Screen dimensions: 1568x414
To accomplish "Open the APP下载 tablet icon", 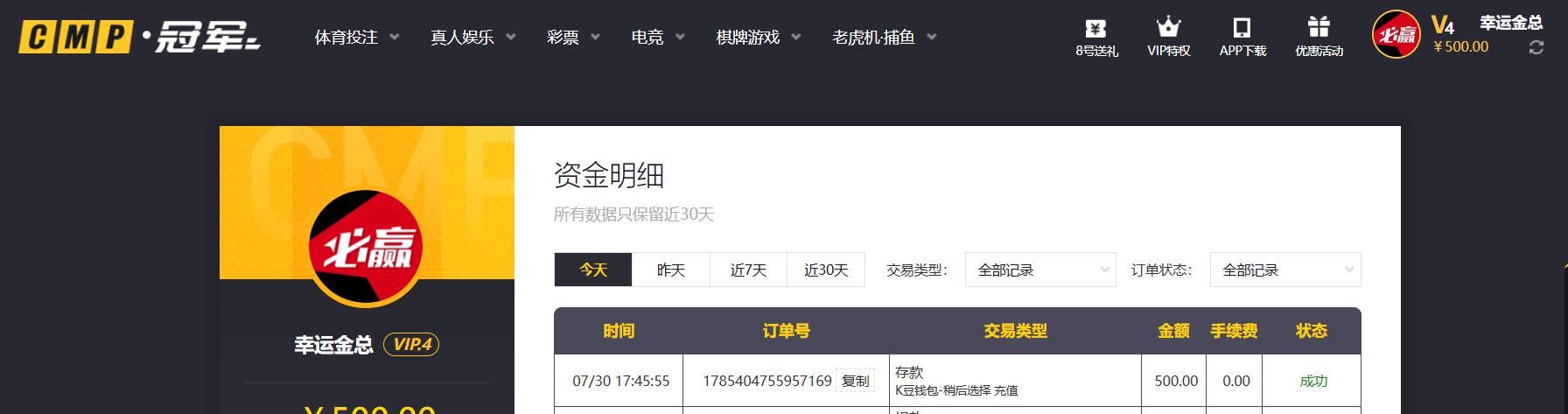I will point(1242,28).
